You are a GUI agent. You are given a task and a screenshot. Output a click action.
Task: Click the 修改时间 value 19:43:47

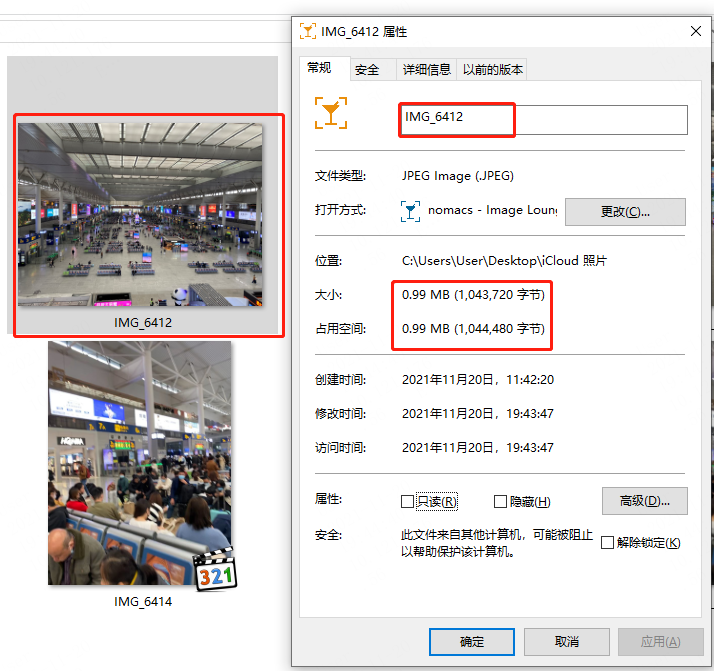tap(530, 414)
